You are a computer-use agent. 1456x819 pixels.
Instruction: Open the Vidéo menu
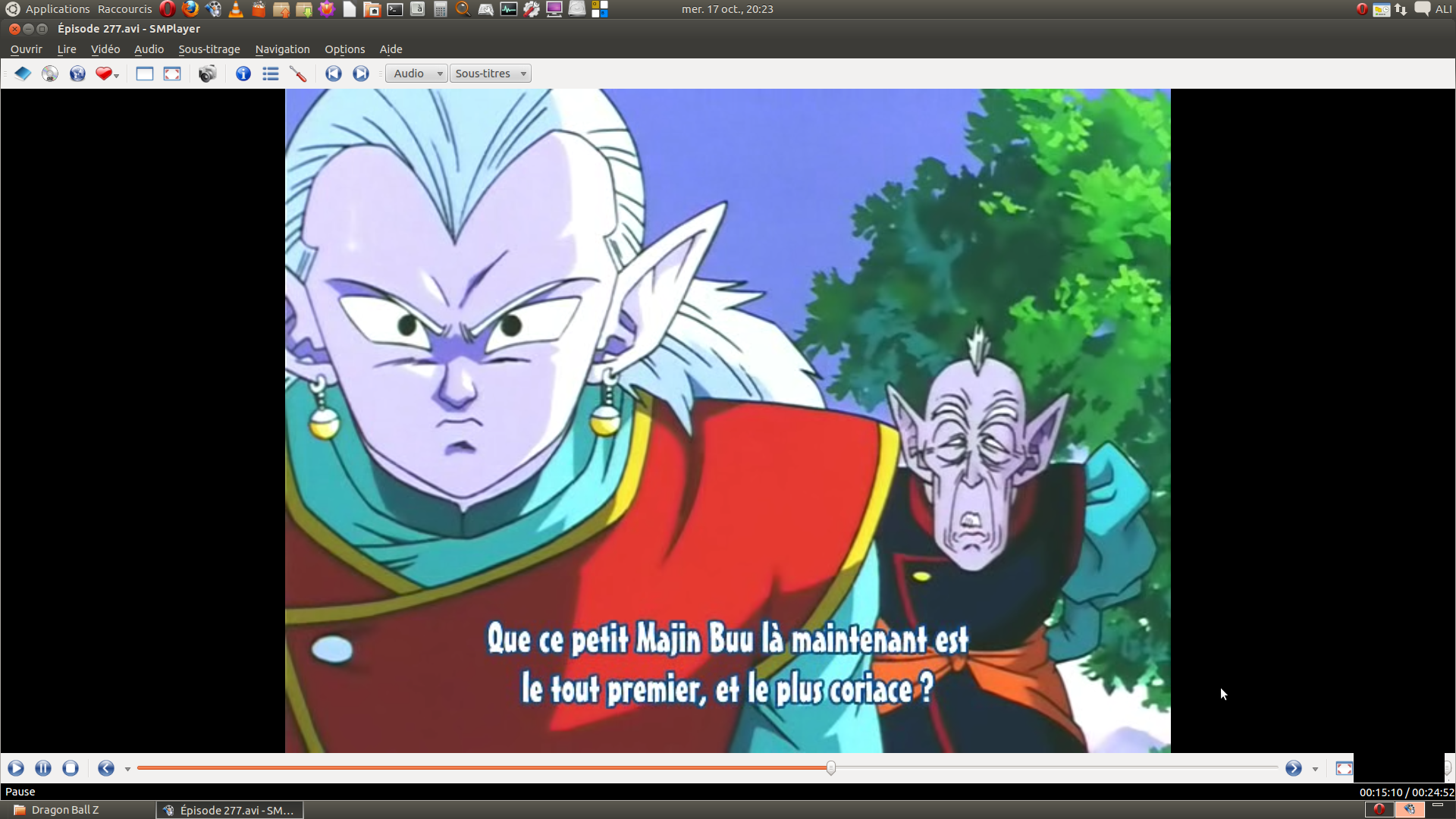pyautogui.click(x=105, y=49)
